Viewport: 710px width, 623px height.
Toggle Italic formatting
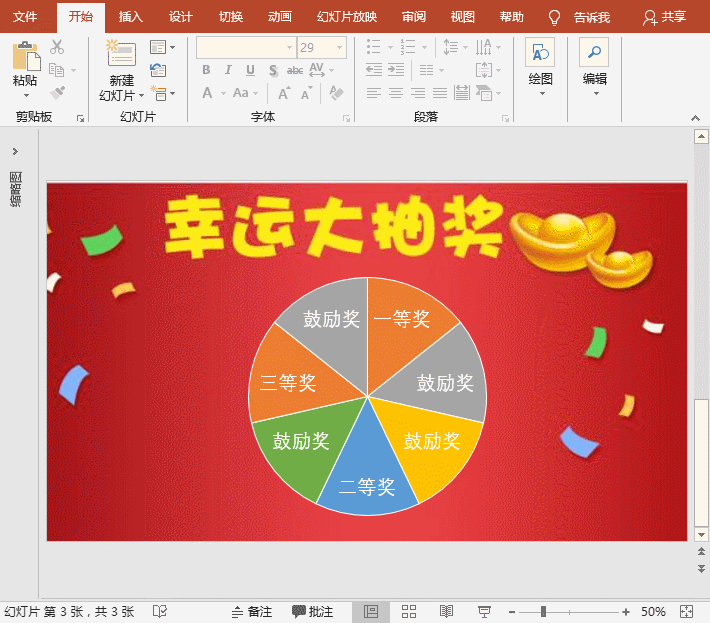[228, 70]
